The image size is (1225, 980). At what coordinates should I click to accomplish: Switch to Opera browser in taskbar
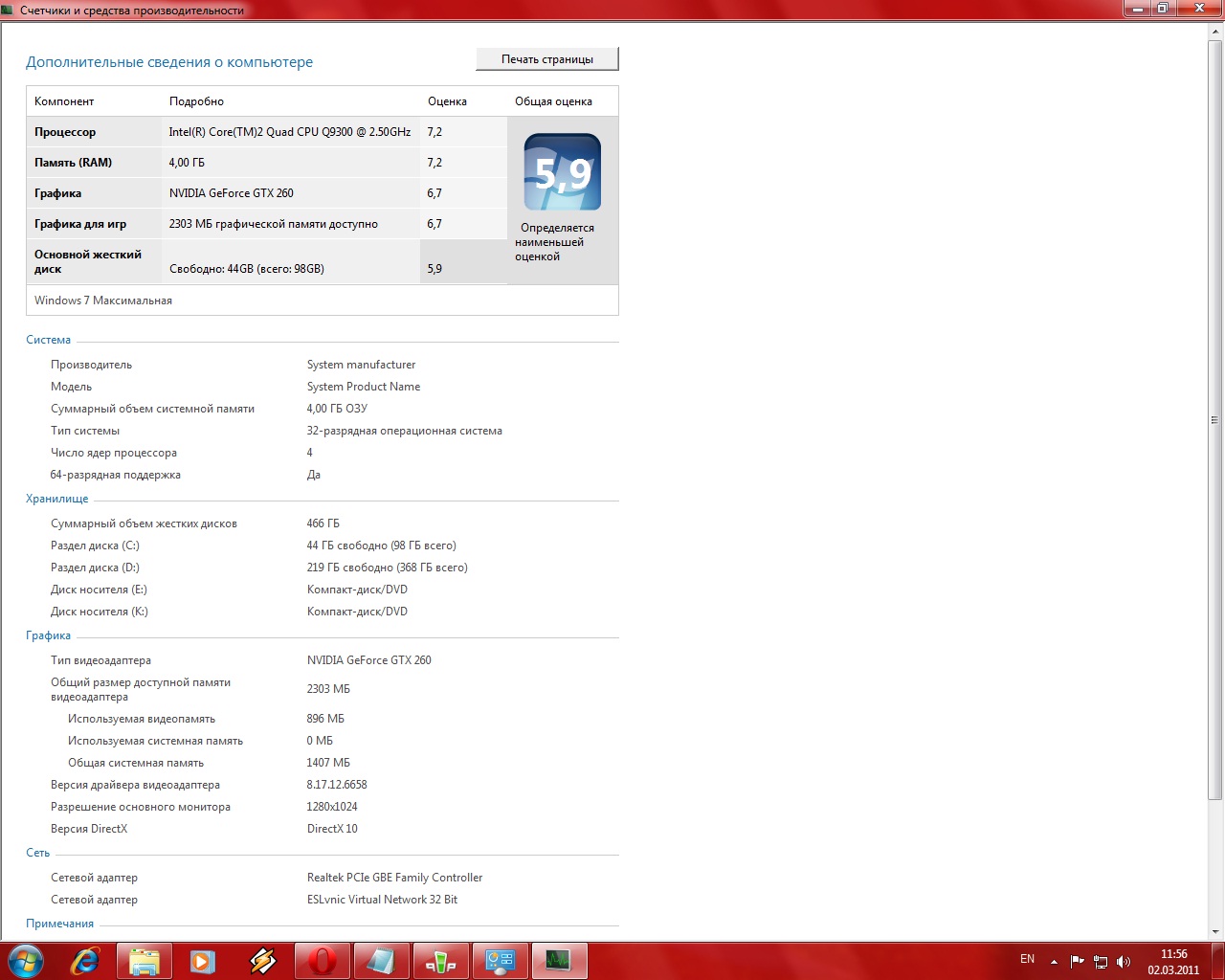pyautogui.click(x=322, y=961)
